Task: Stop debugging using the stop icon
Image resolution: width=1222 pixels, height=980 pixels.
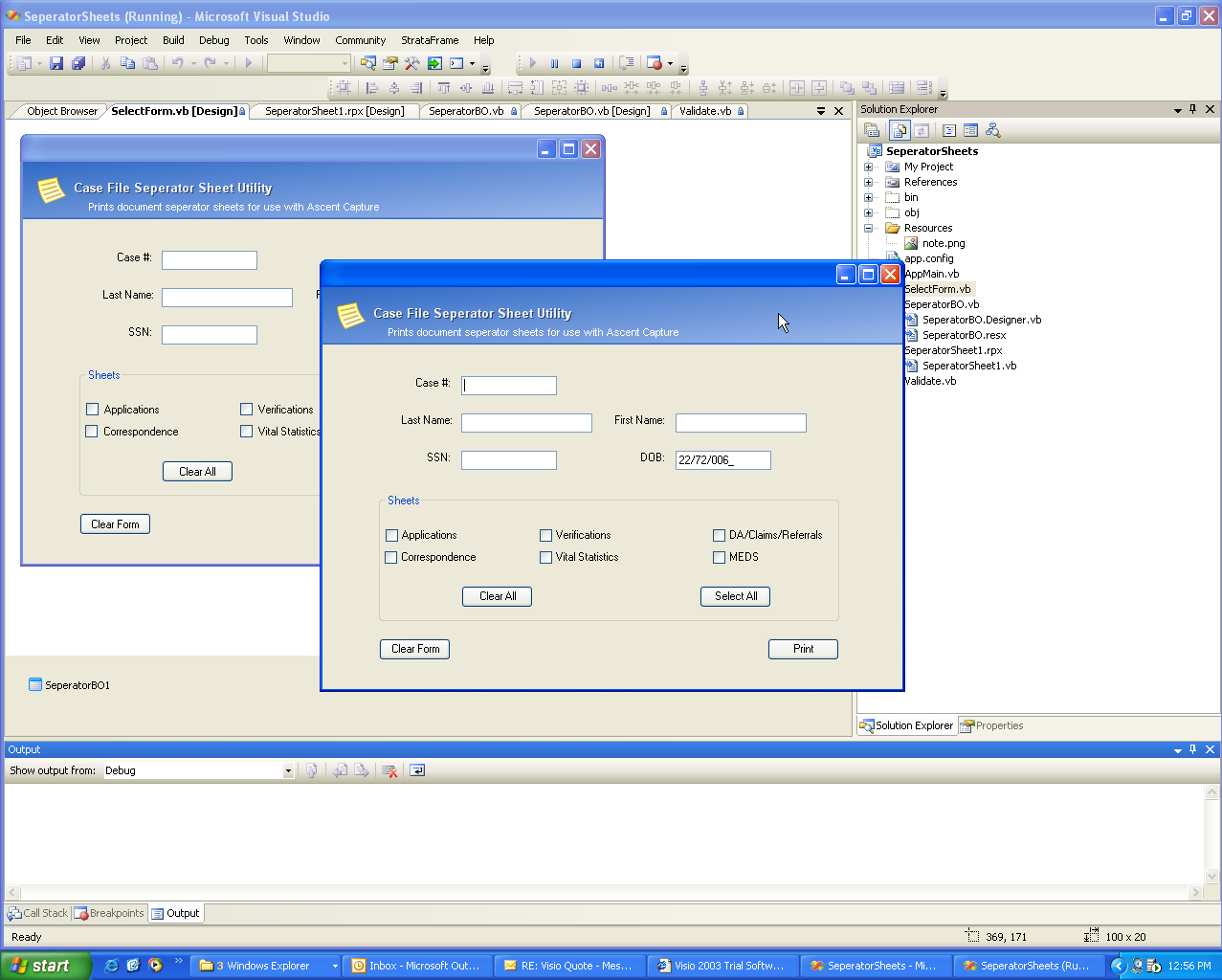Action: (576, 63)
